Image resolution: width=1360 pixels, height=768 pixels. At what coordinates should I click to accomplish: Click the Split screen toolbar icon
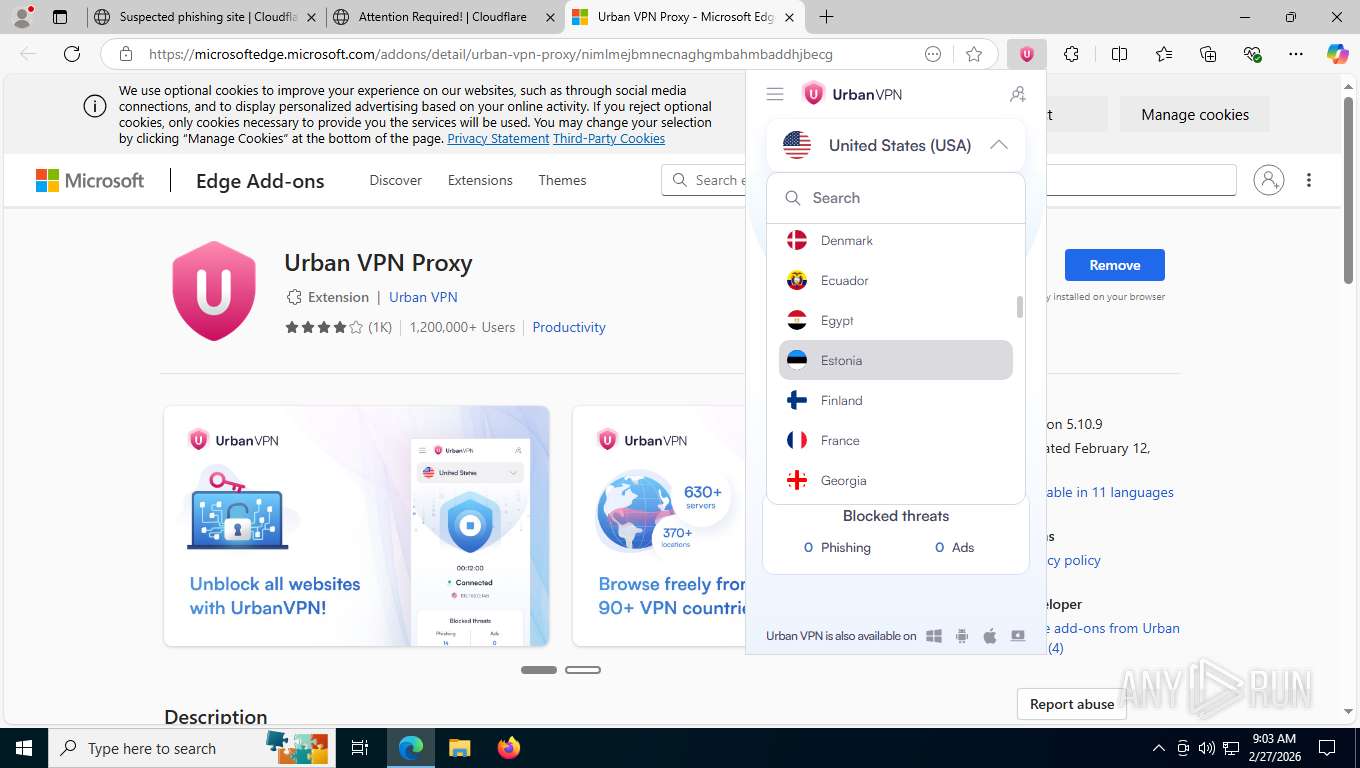point(1120,54)
